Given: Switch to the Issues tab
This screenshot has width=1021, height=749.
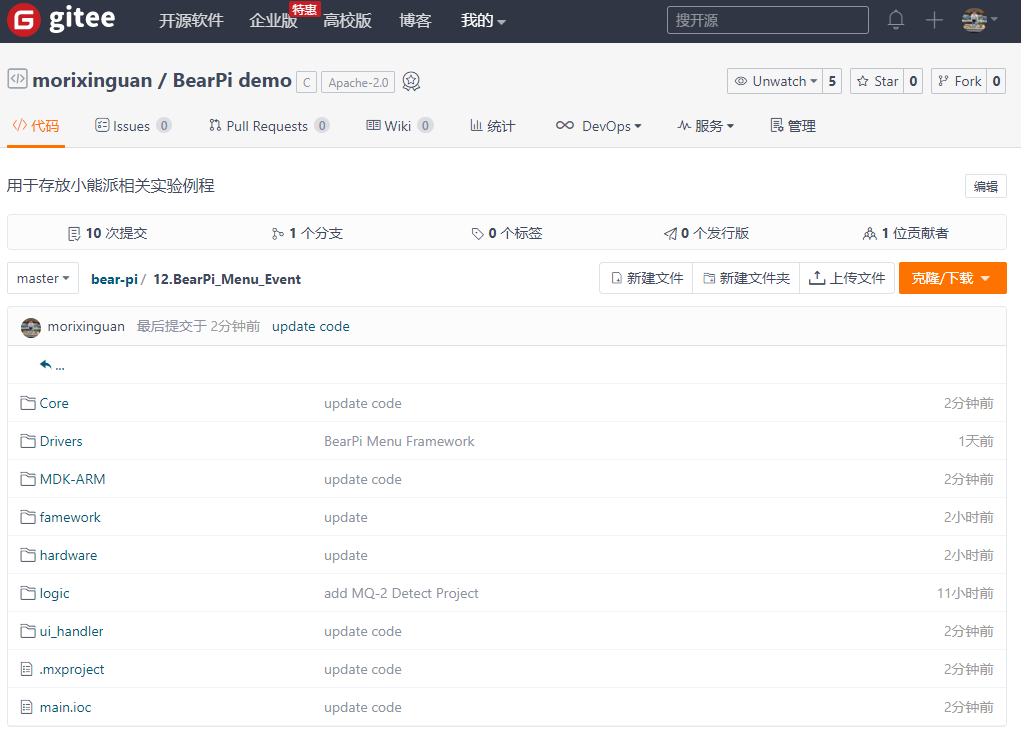Looking at the screenshot, I should pos(133,126).
